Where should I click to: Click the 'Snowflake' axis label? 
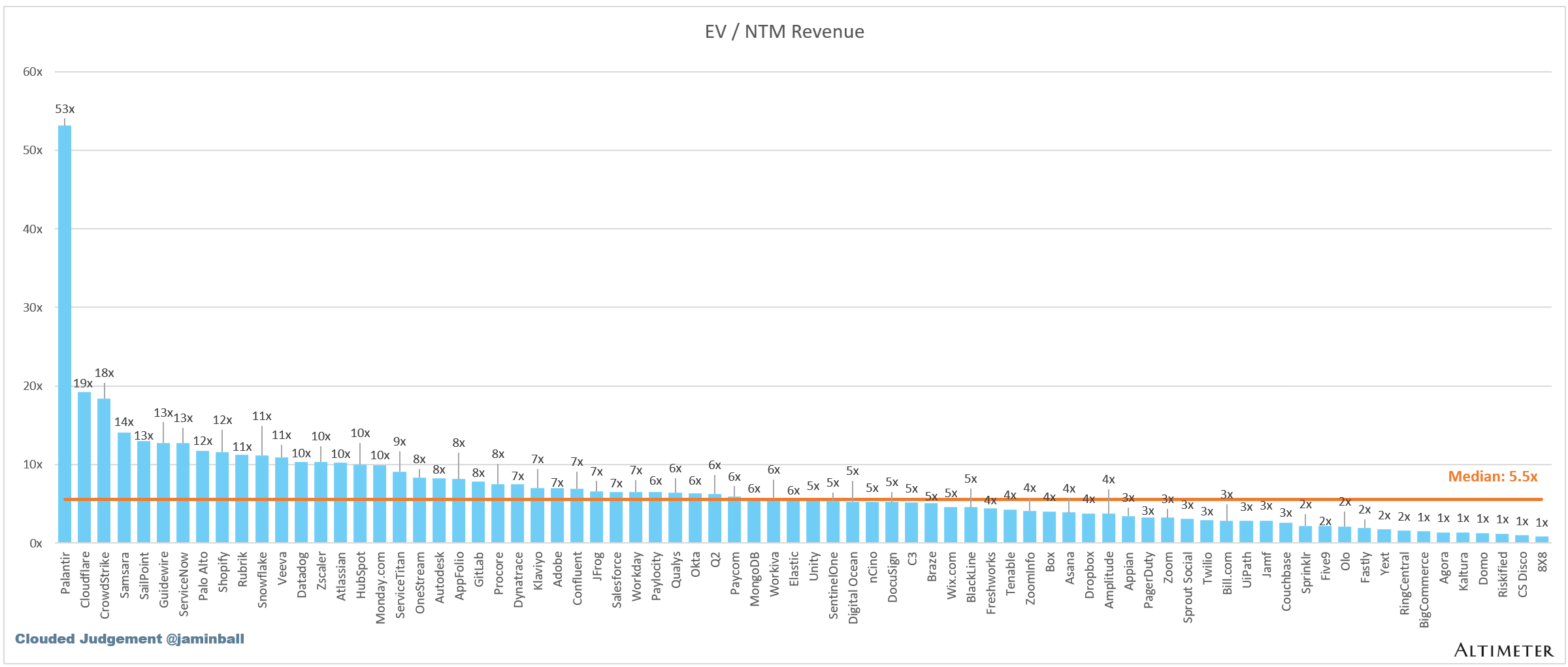262,580
